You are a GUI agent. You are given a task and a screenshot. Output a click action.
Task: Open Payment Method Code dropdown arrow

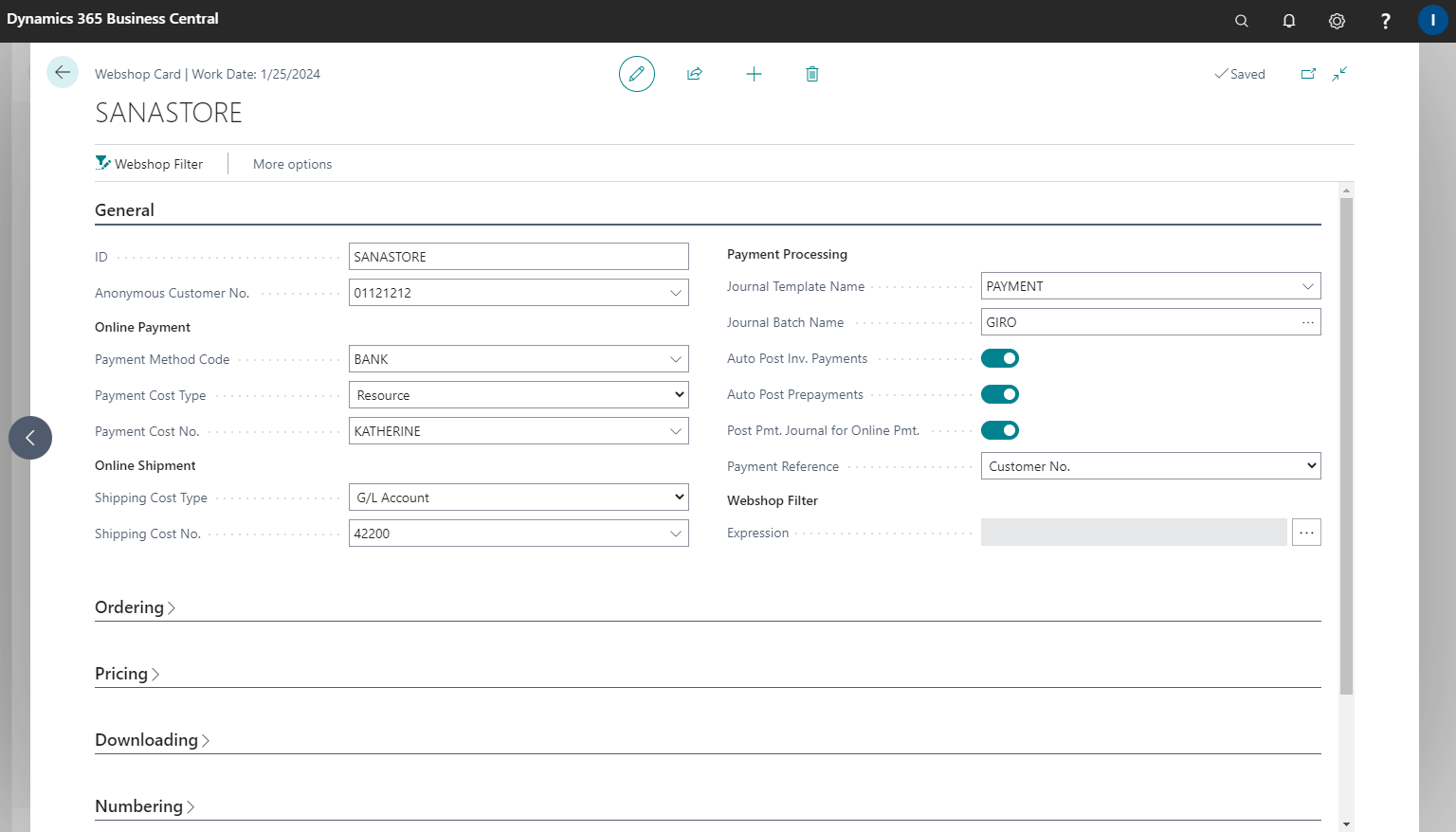(676, 359)
